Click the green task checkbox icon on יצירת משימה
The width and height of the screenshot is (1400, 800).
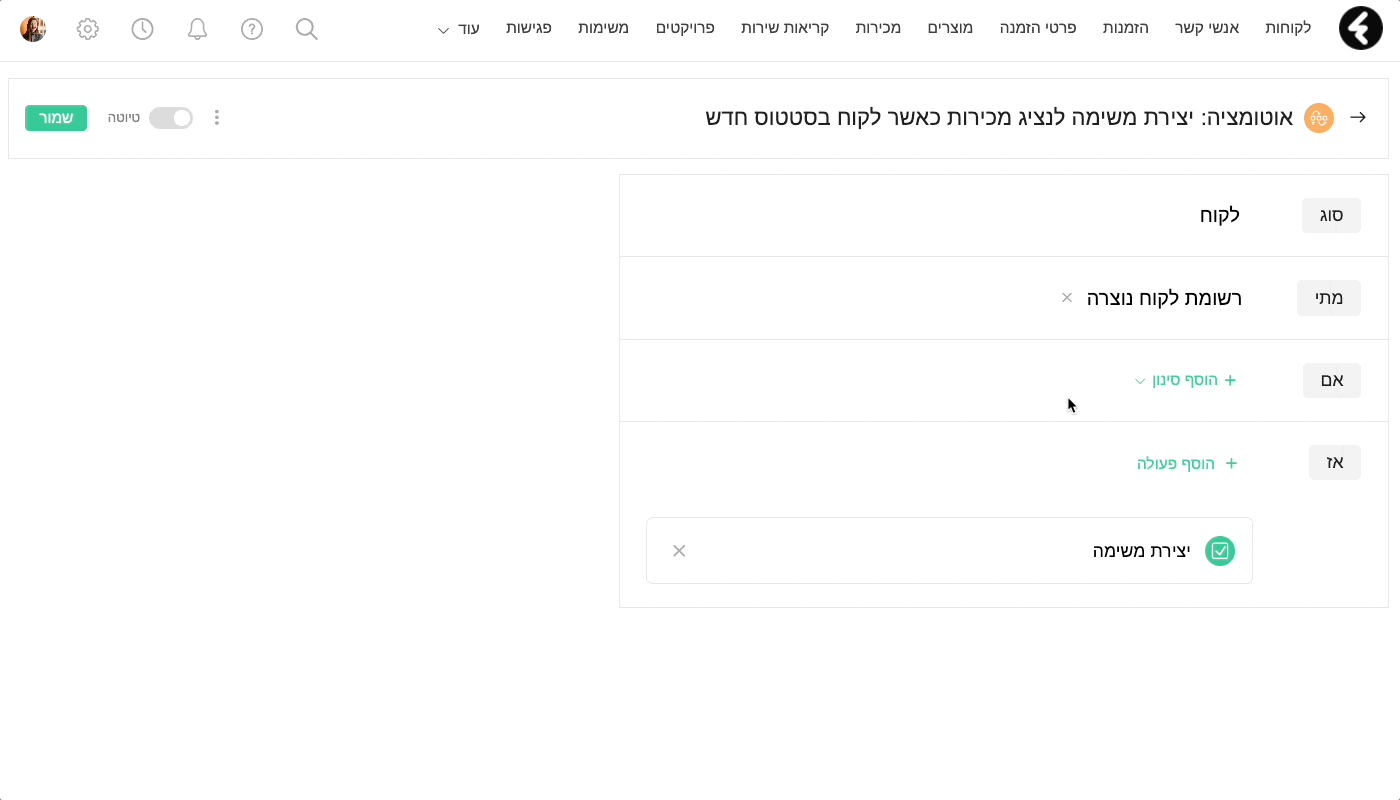pos(1220,550)
